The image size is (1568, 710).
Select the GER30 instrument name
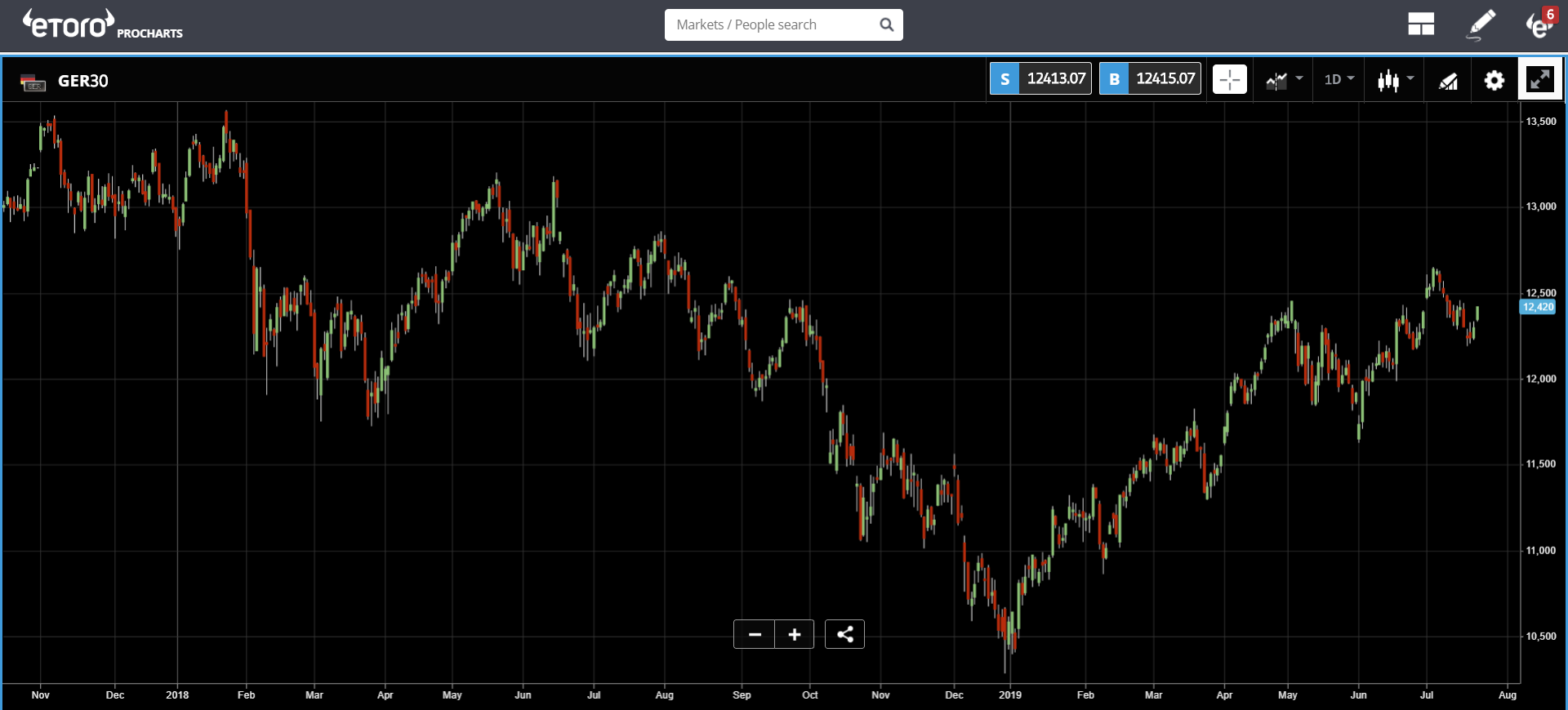click(x=82, y=81)
